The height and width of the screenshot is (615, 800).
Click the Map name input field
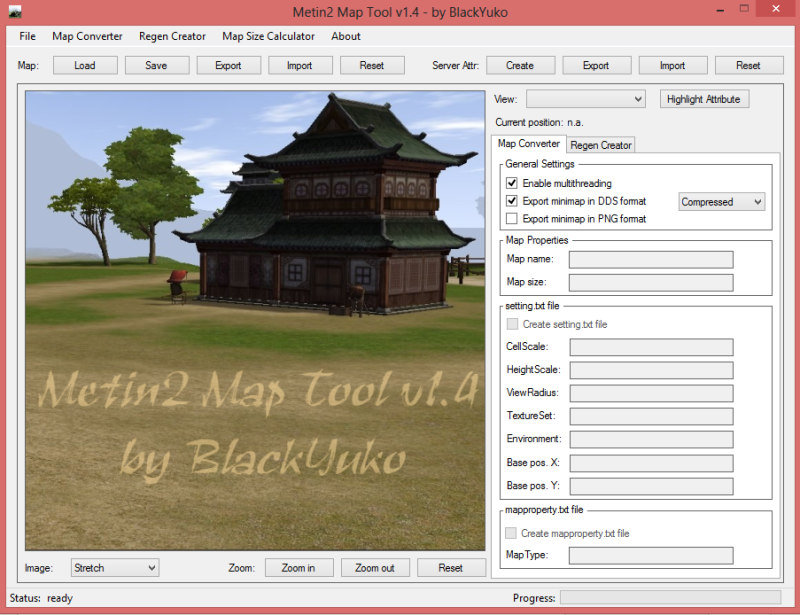click(x=650, y=259)
